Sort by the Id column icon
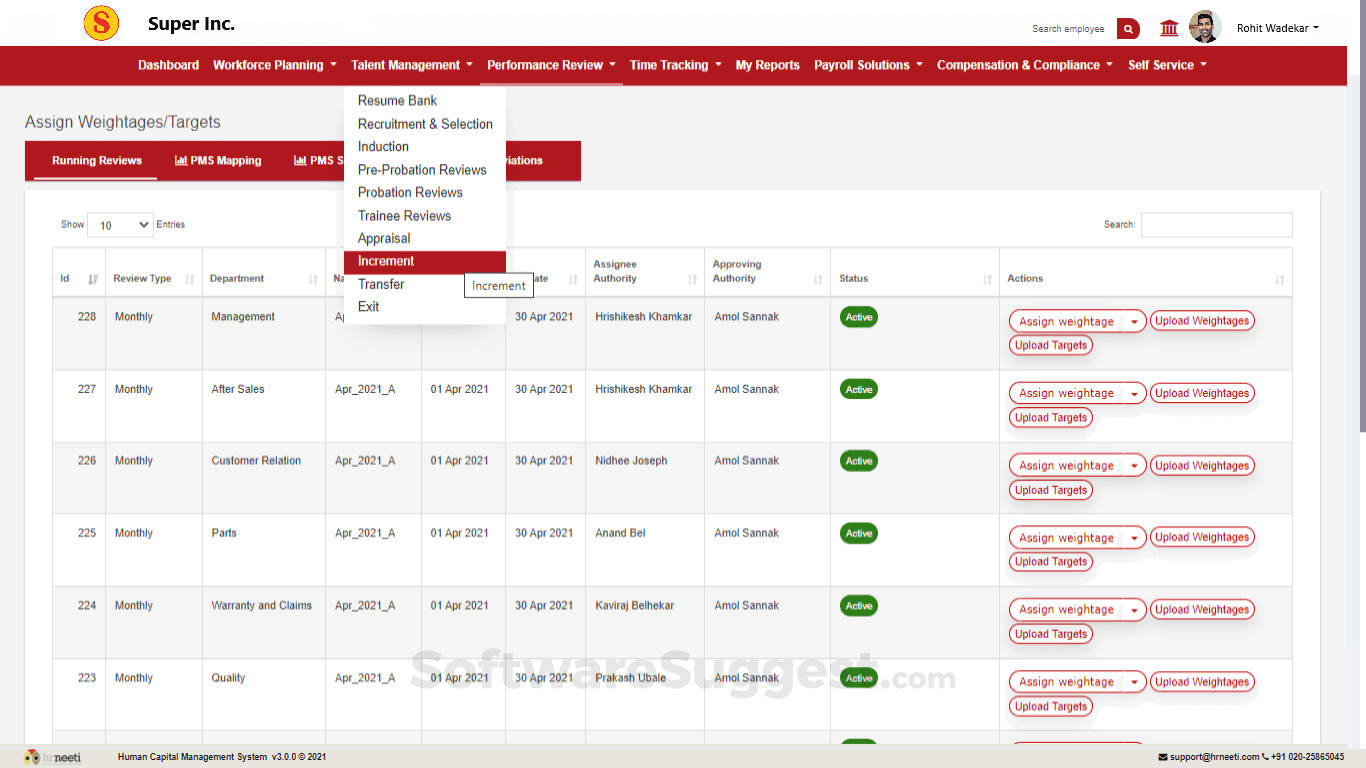The image size is (1366, 768). pyautogui.click(x=93, y=280)
